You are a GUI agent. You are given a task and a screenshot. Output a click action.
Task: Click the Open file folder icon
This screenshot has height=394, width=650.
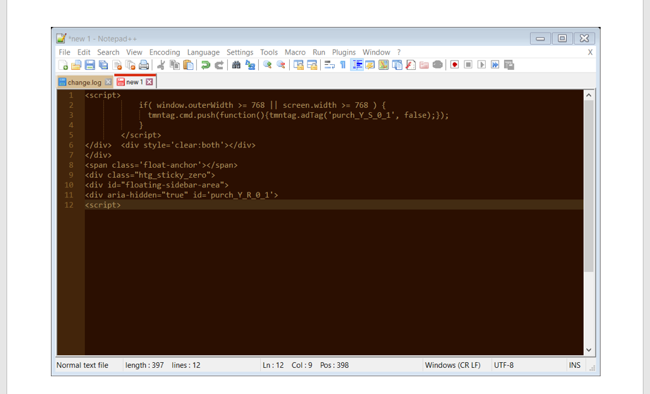pyautogui.click(x=76, y=65)
